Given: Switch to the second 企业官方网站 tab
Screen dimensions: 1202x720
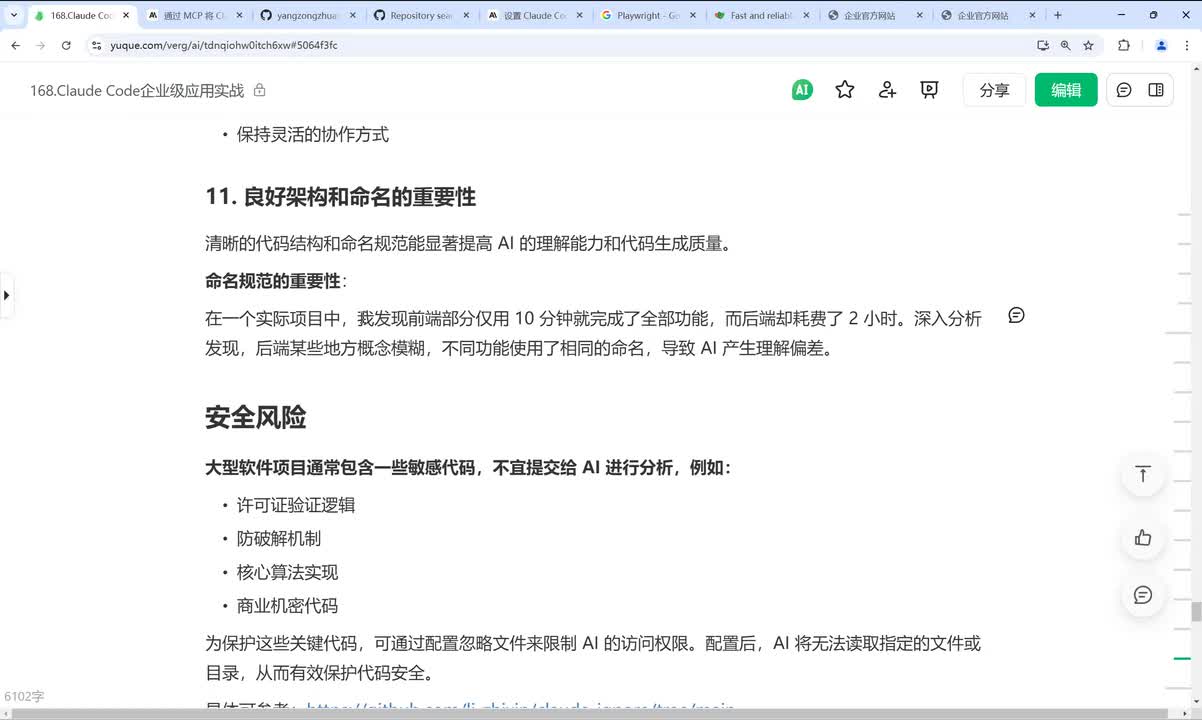Looking at the screenshot, I should coord(988,15).
